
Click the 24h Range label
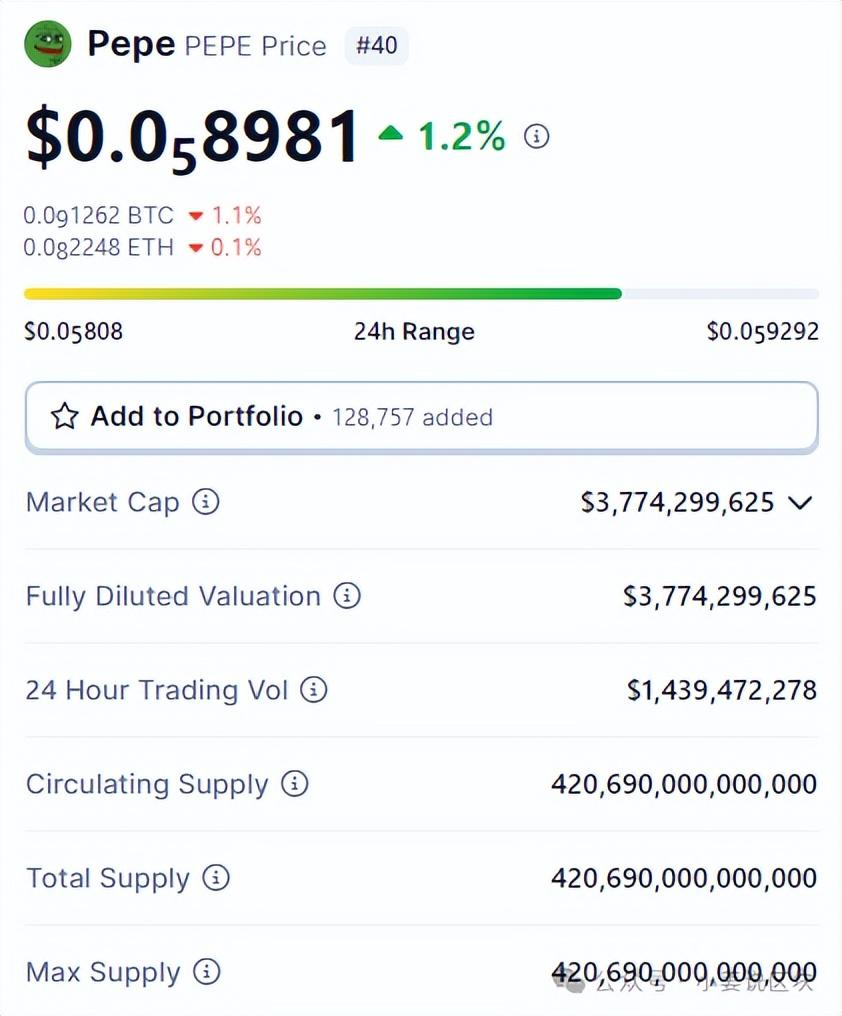pos(414,331)
